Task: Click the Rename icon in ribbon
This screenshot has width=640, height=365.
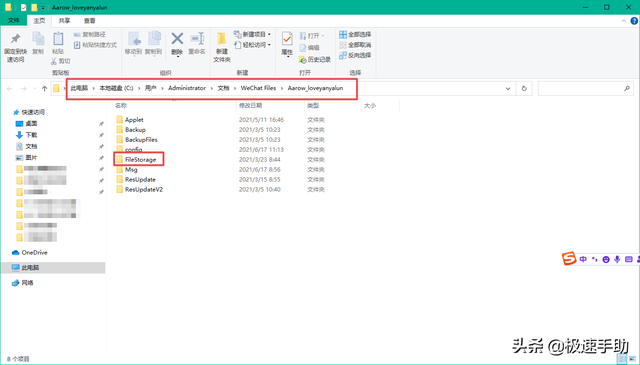Action: pos(197,38)
